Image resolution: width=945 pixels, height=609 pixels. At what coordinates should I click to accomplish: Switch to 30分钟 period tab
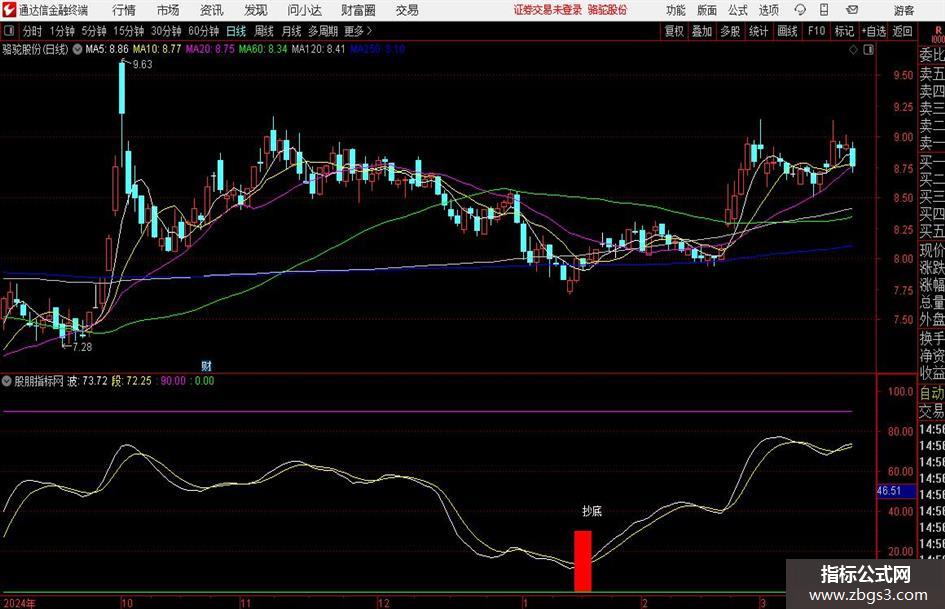click(x=166, y=31)
